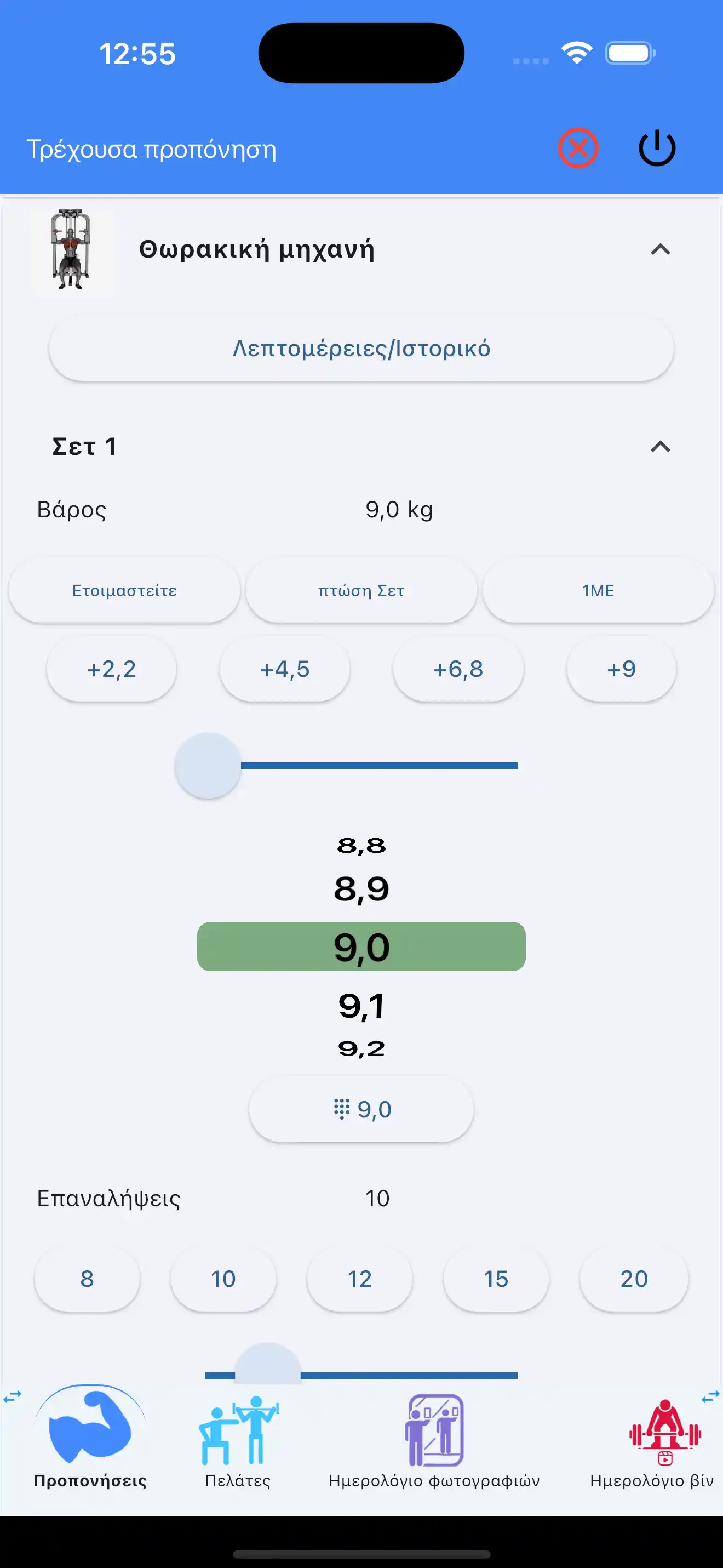723x1568 pixels.
Task: Open the Λεπτομέρειες/Ιστορικό details button
Action: (x=361, y=349)
